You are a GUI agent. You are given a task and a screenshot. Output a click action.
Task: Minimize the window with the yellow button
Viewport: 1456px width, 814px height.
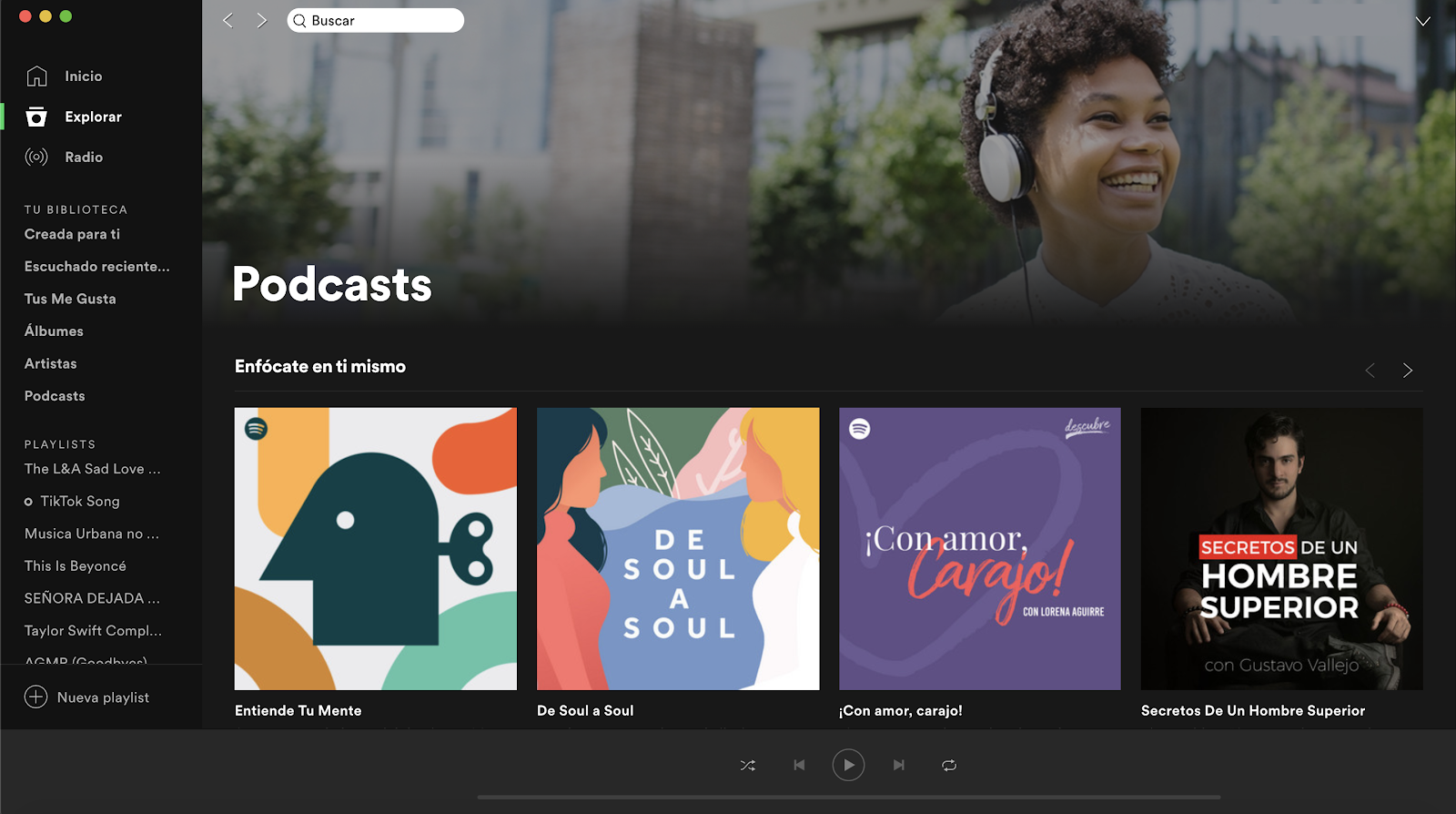pyautogui.click(x=45, y=16)
